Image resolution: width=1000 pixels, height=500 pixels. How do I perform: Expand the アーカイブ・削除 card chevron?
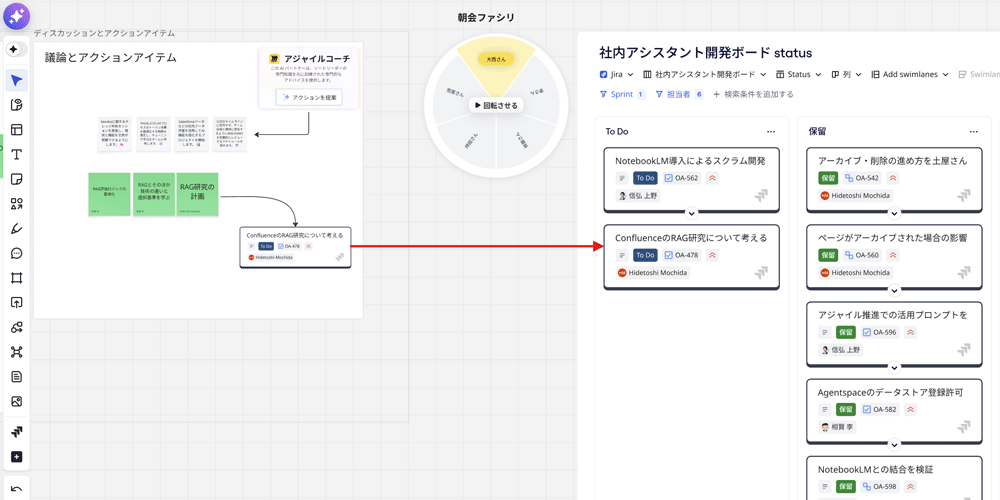pos(894,213)
